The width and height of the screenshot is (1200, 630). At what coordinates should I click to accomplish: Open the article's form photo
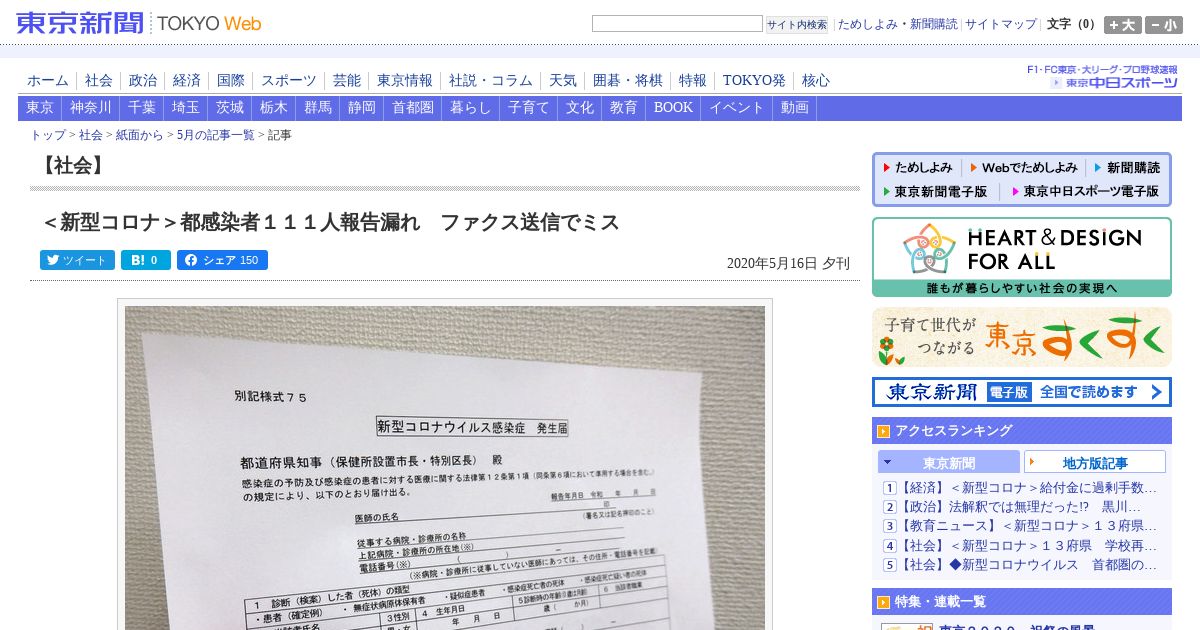[445, 467]
